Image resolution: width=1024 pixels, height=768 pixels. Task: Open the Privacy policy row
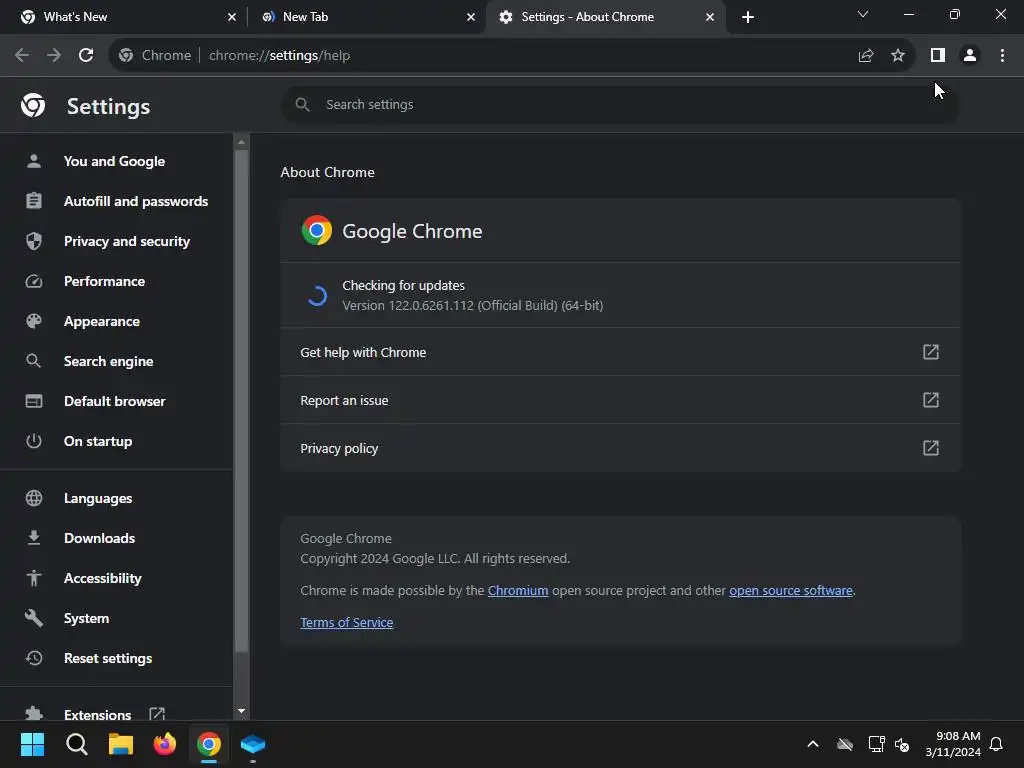click(x=620, y=448)
